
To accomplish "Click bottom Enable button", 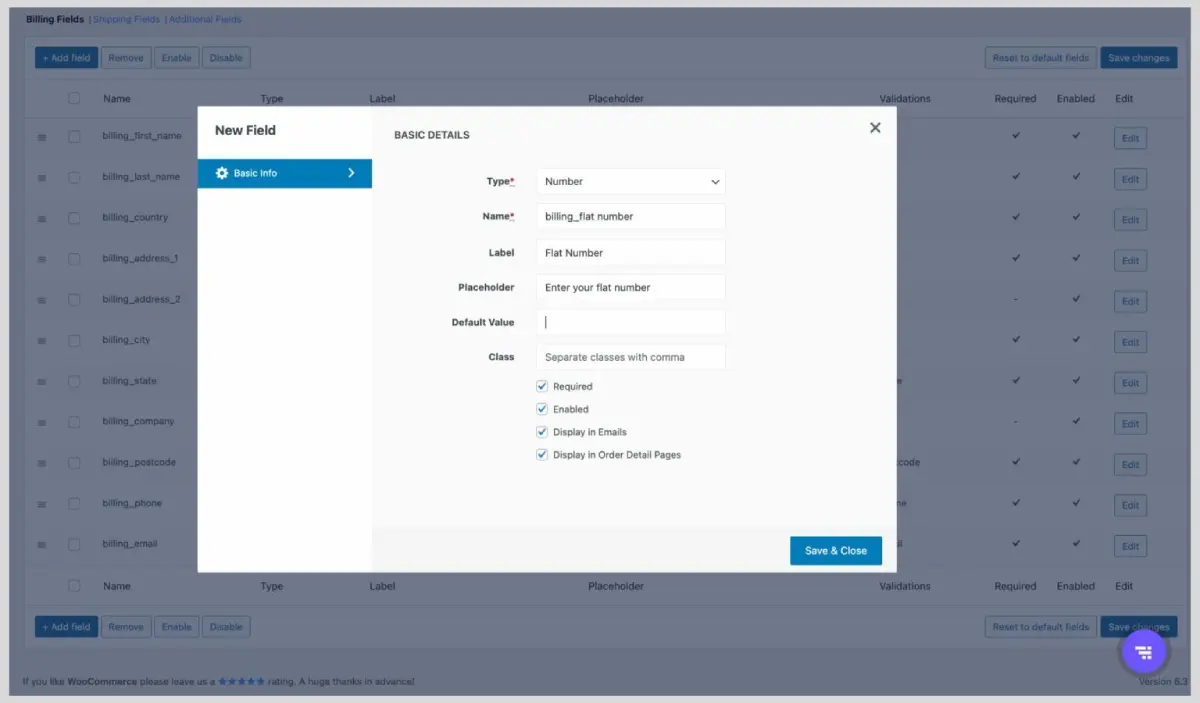I will click(176, 627).
